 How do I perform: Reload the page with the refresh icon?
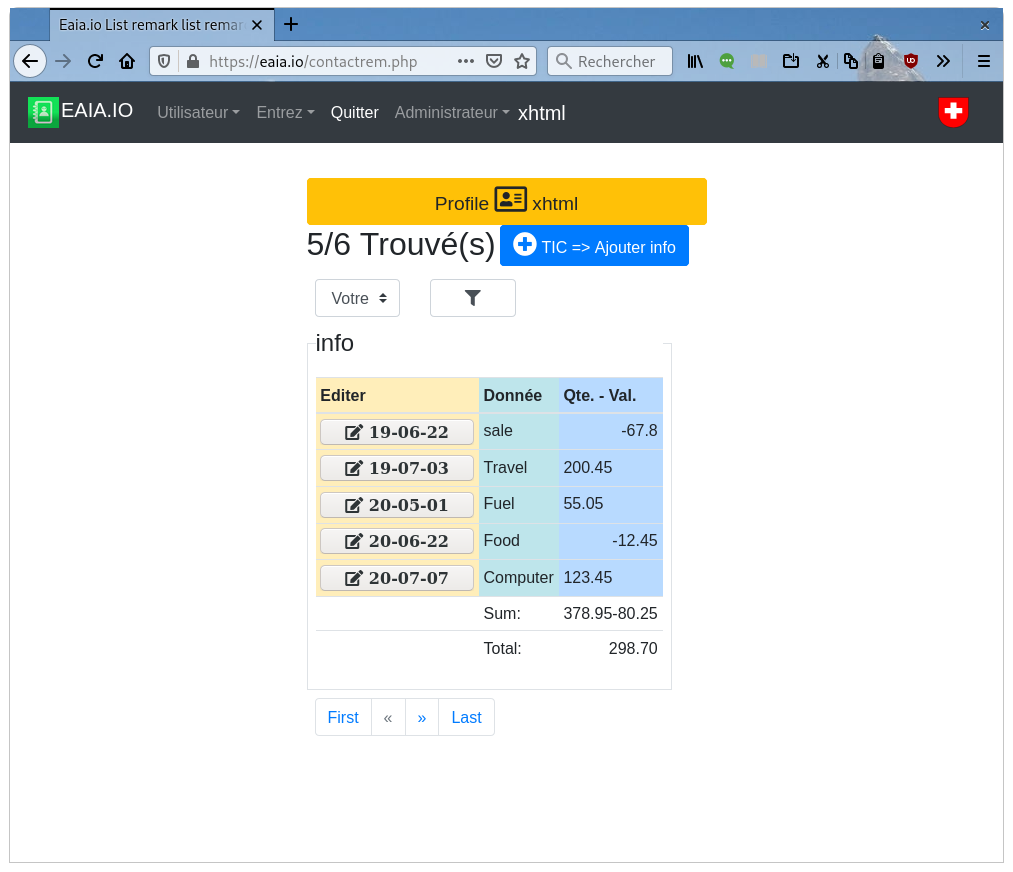coord(95,61)
